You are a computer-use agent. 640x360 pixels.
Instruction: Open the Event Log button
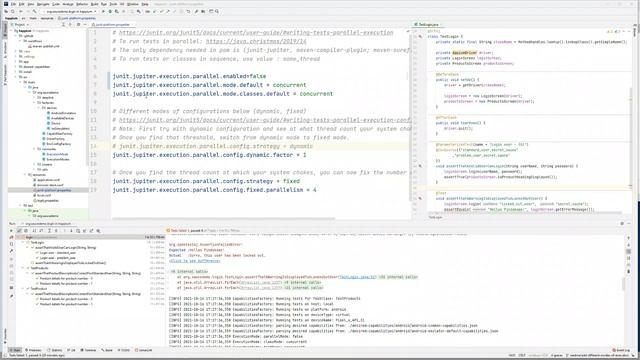coord(621,350)
